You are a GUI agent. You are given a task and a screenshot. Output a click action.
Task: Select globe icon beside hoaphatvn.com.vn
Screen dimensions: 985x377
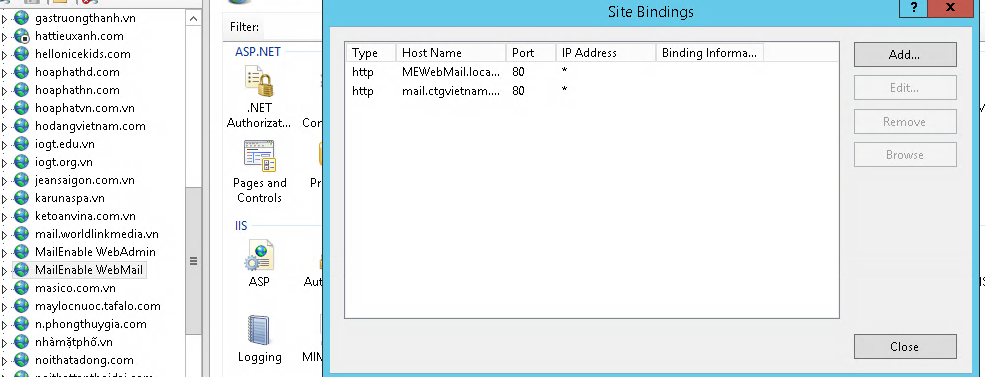tap(22, 108)
